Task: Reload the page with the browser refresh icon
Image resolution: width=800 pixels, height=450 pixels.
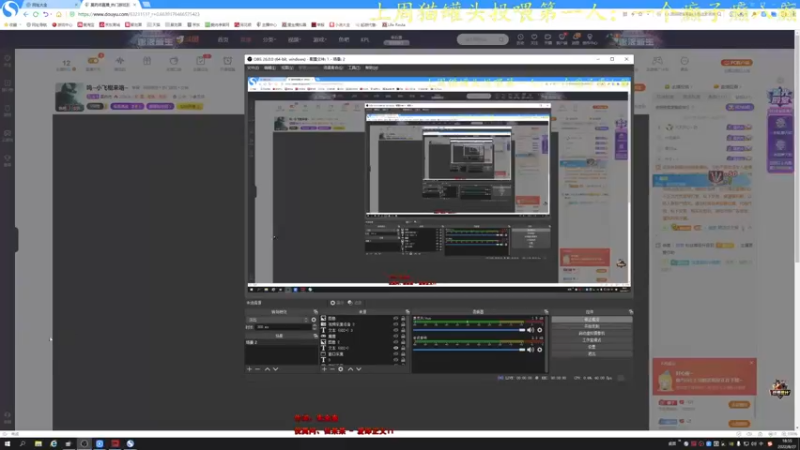Action: click(36, 14)
